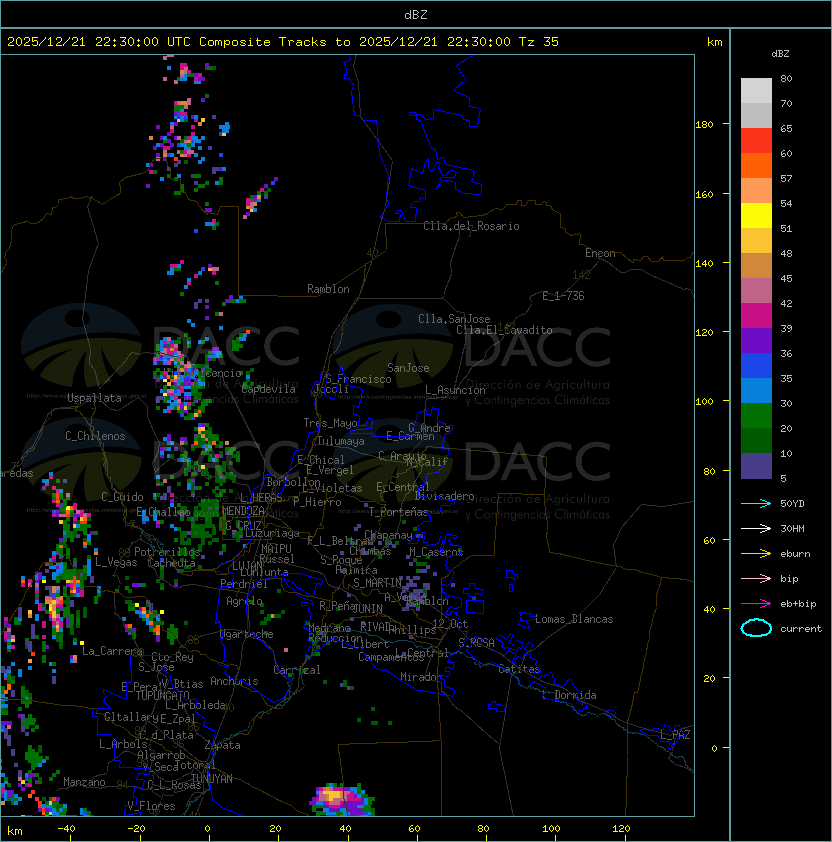
Task: Click the Manzano place label
Action: [x=84, y=782]
